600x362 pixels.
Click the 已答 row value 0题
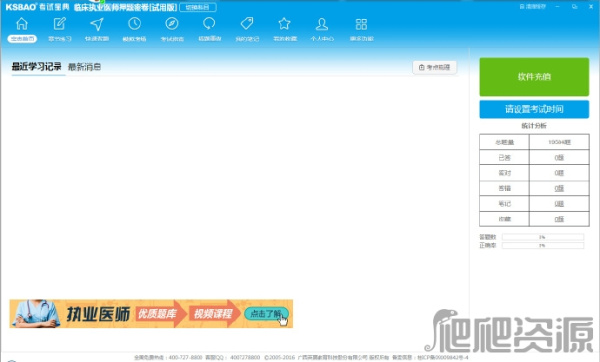559,158
